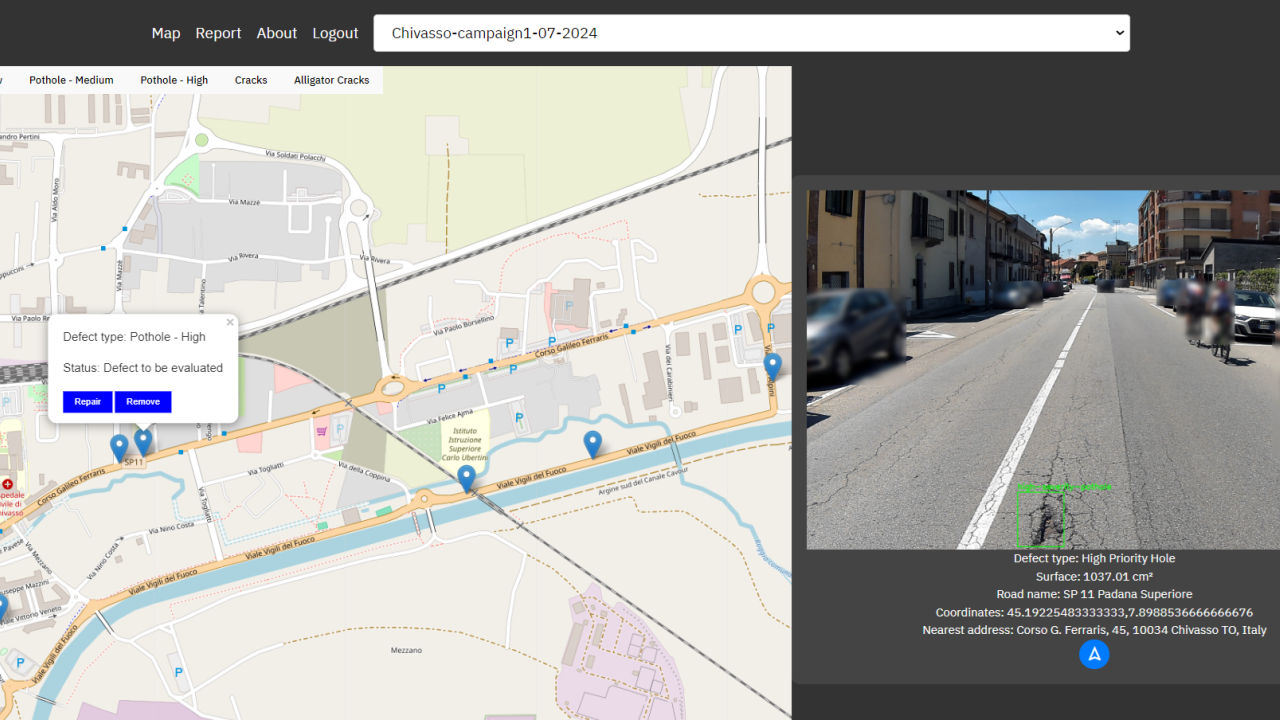This screenshot has width=1280, height=720.
Task: Open the Map page
Action: [x=166, y=33]
